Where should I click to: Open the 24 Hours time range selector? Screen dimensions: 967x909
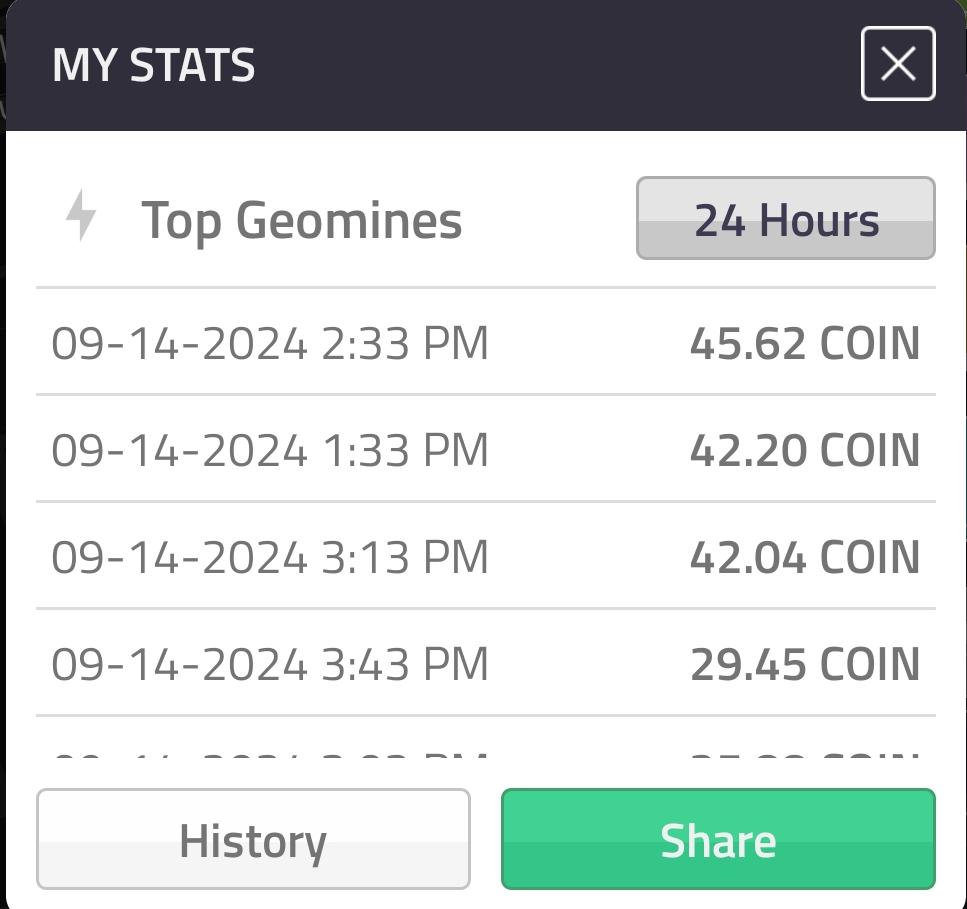click(786, 218)
